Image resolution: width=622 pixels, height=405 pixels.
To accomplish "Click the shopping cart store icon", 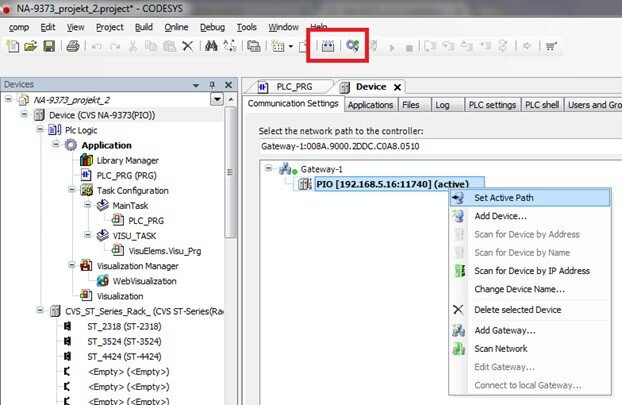I will [x=551, y=46].
